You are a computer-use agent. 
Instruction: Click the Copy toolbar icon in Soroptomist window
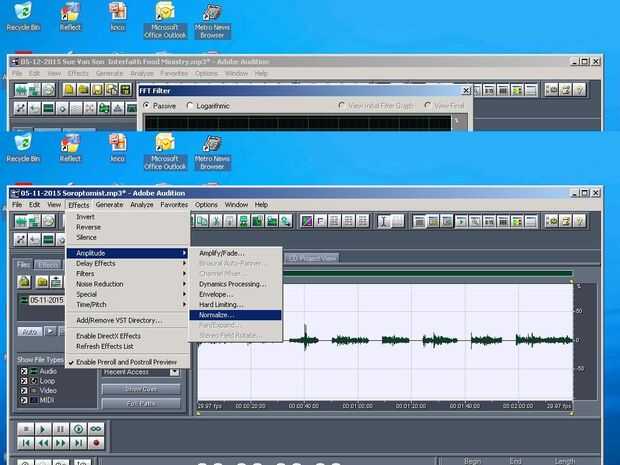coord(202,221)
